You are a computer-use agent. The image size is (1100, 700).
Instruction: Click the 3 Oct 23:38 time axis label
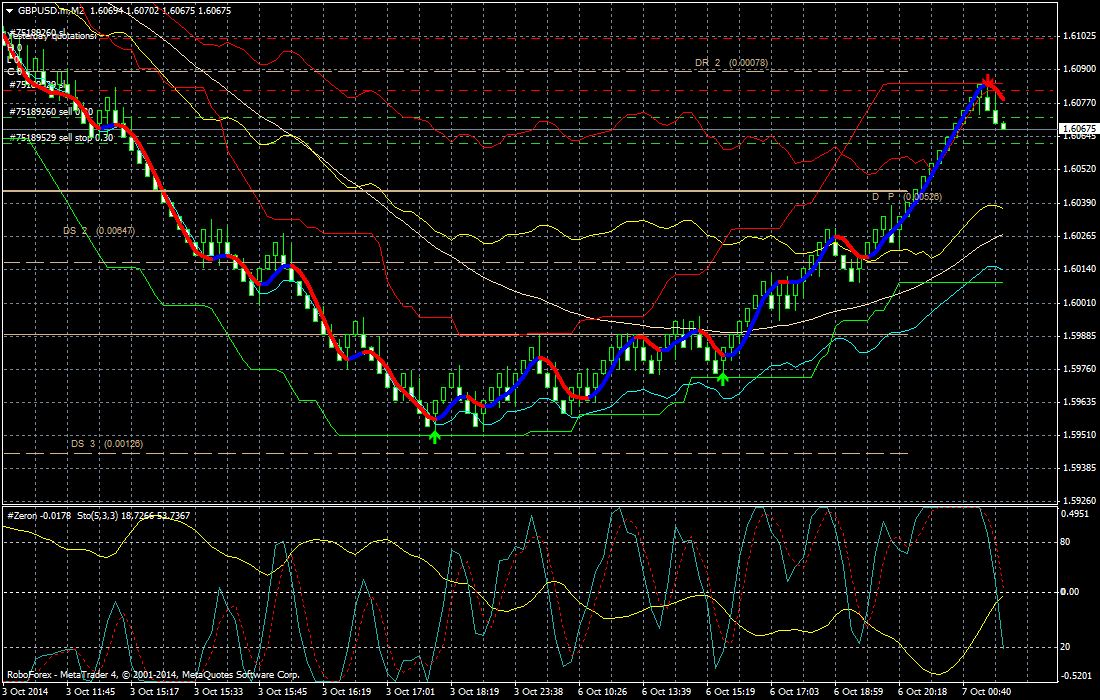pos(539,692)
